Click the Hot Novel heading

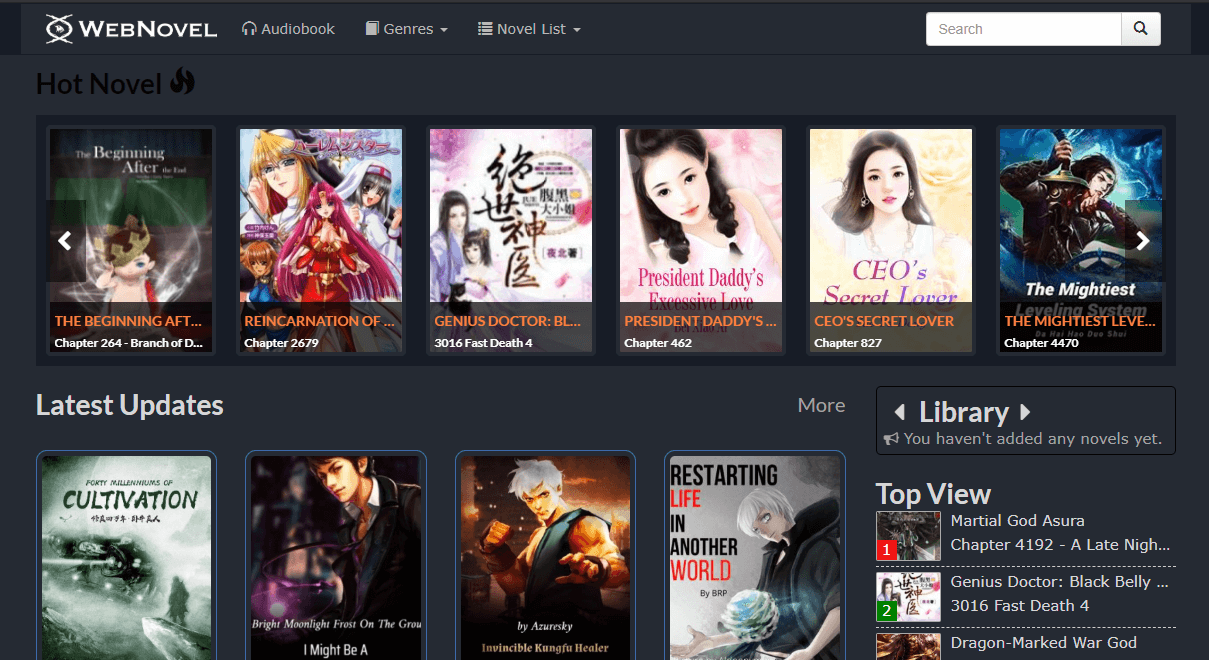pyautogui.click(x=115, y=83)
